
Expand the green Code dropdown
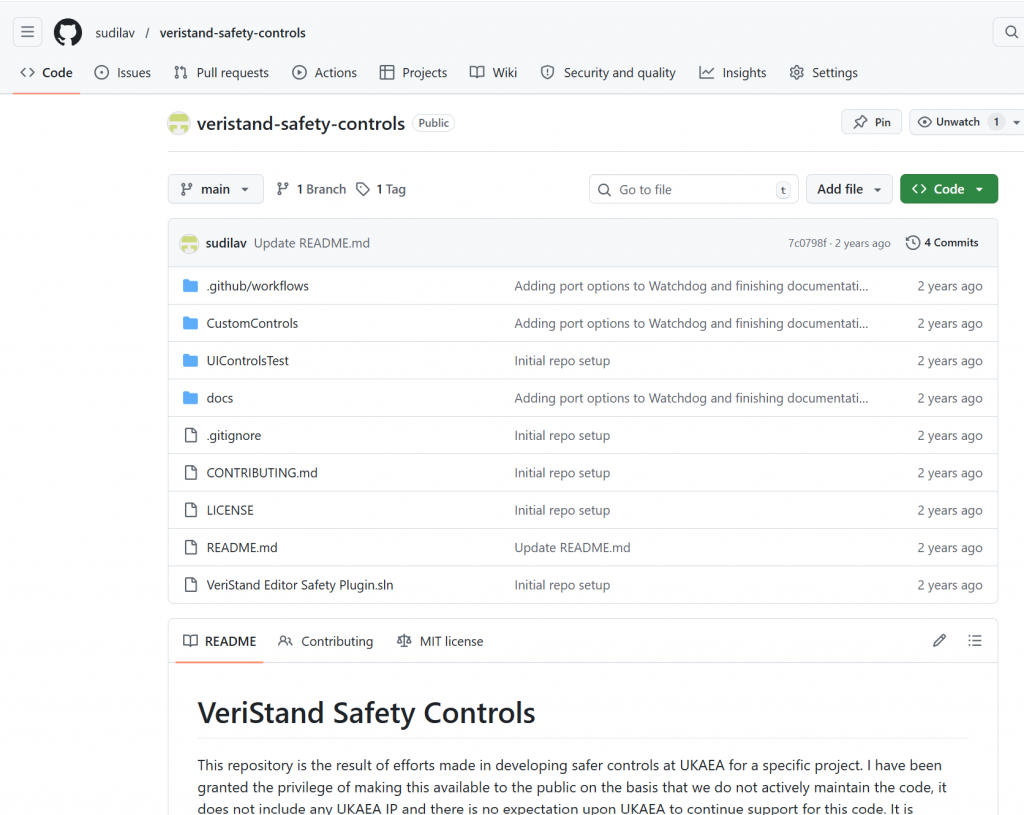click(948, 189)
